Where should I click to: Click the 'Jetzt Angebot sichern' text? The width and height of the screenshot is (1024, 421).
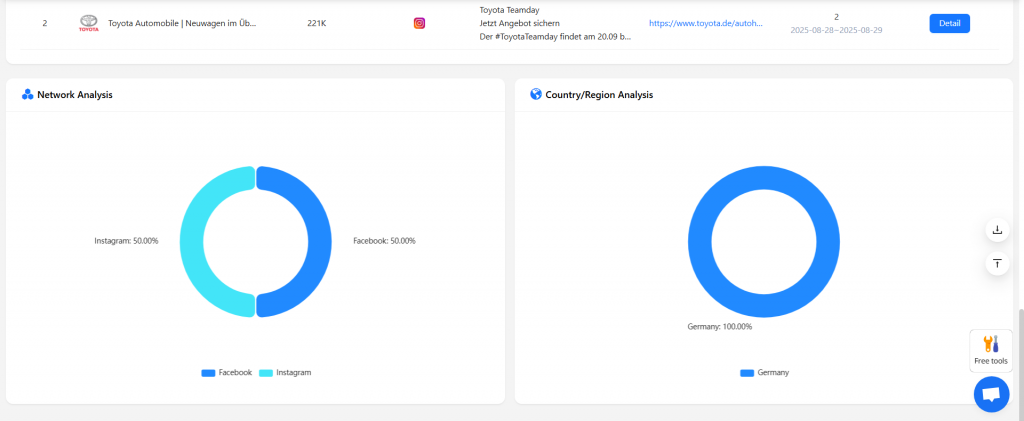(x=519, y=23)
